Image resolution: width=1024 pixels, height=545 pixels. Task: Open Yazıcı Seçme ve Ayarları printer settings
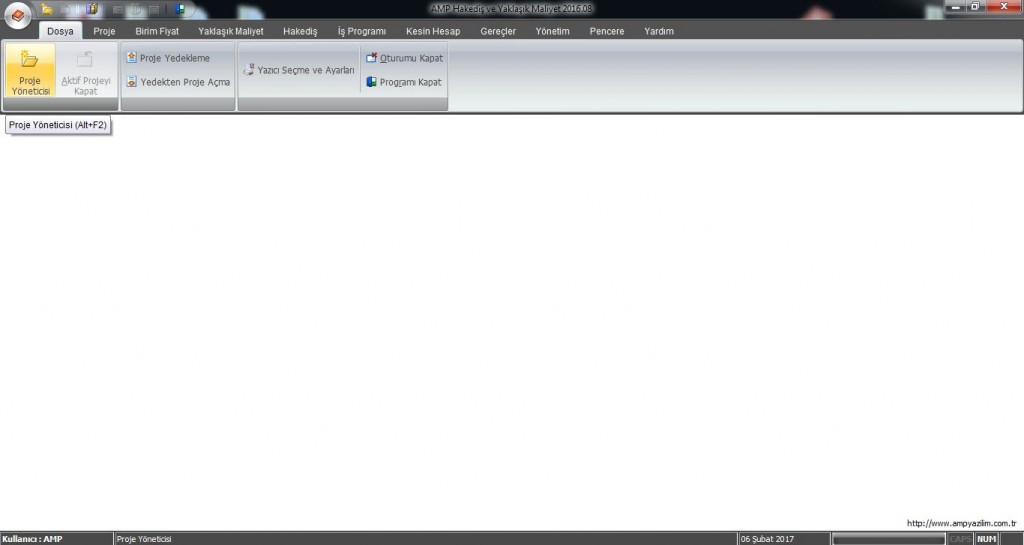point(299,71)
